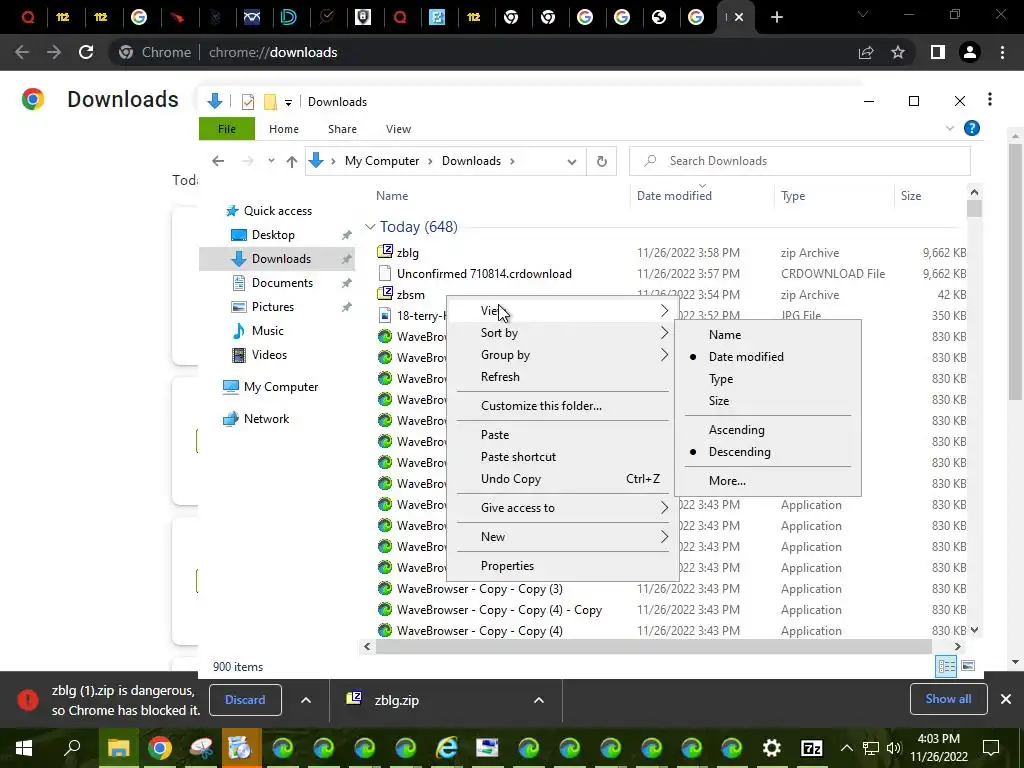Open the Chrome profile avatar
The width and height of the screenshot is (1024, 768).
coord(970,52)
